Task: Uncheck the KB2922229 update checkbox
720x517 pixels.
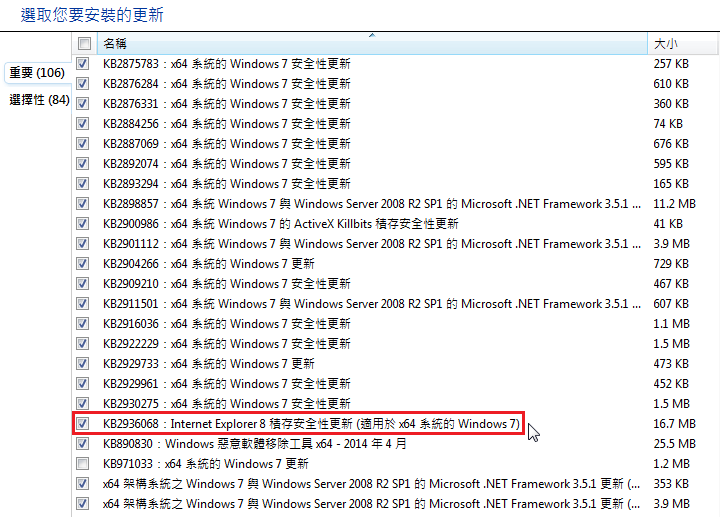Action: point(83,343)
